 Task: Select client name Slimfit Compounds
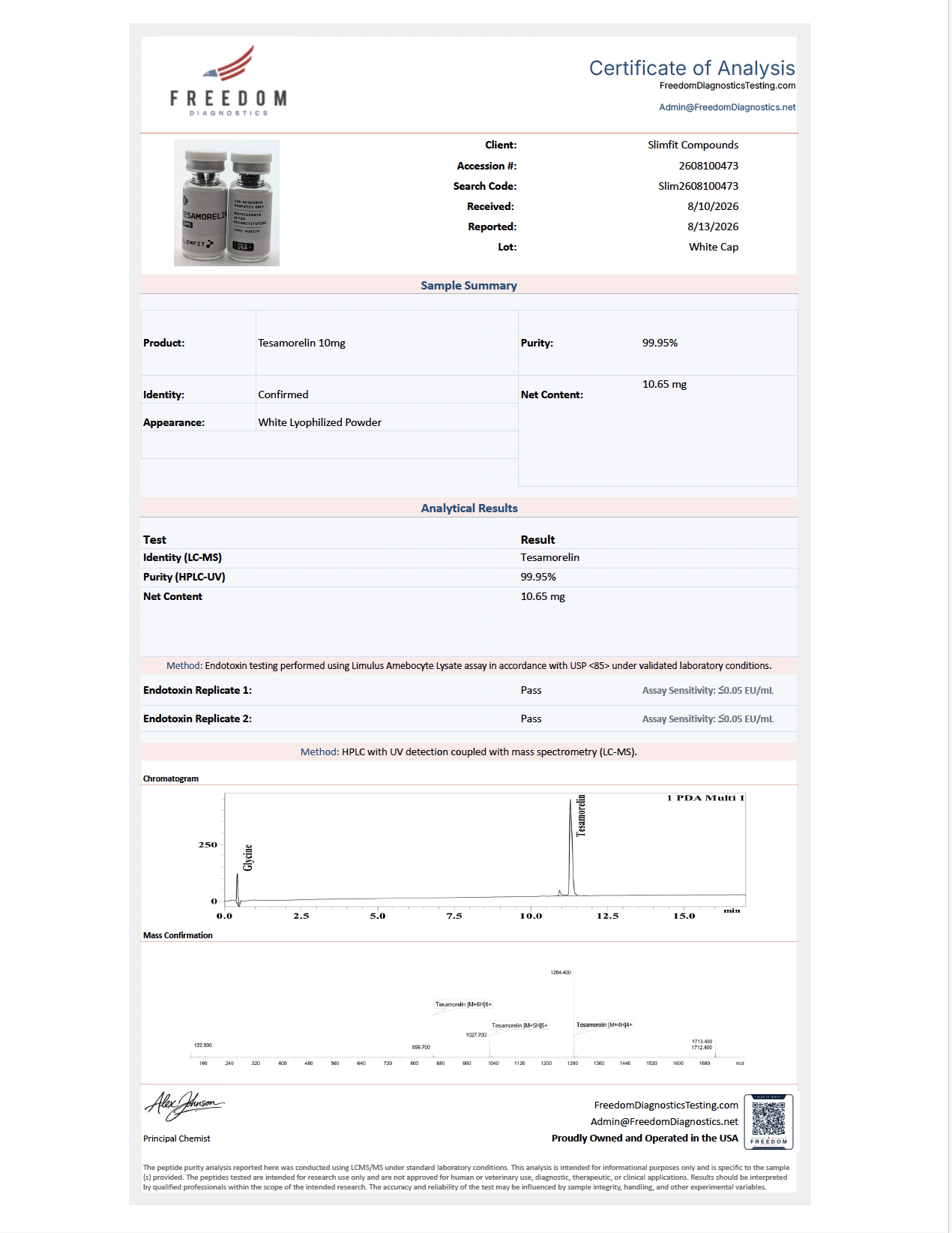693,145
